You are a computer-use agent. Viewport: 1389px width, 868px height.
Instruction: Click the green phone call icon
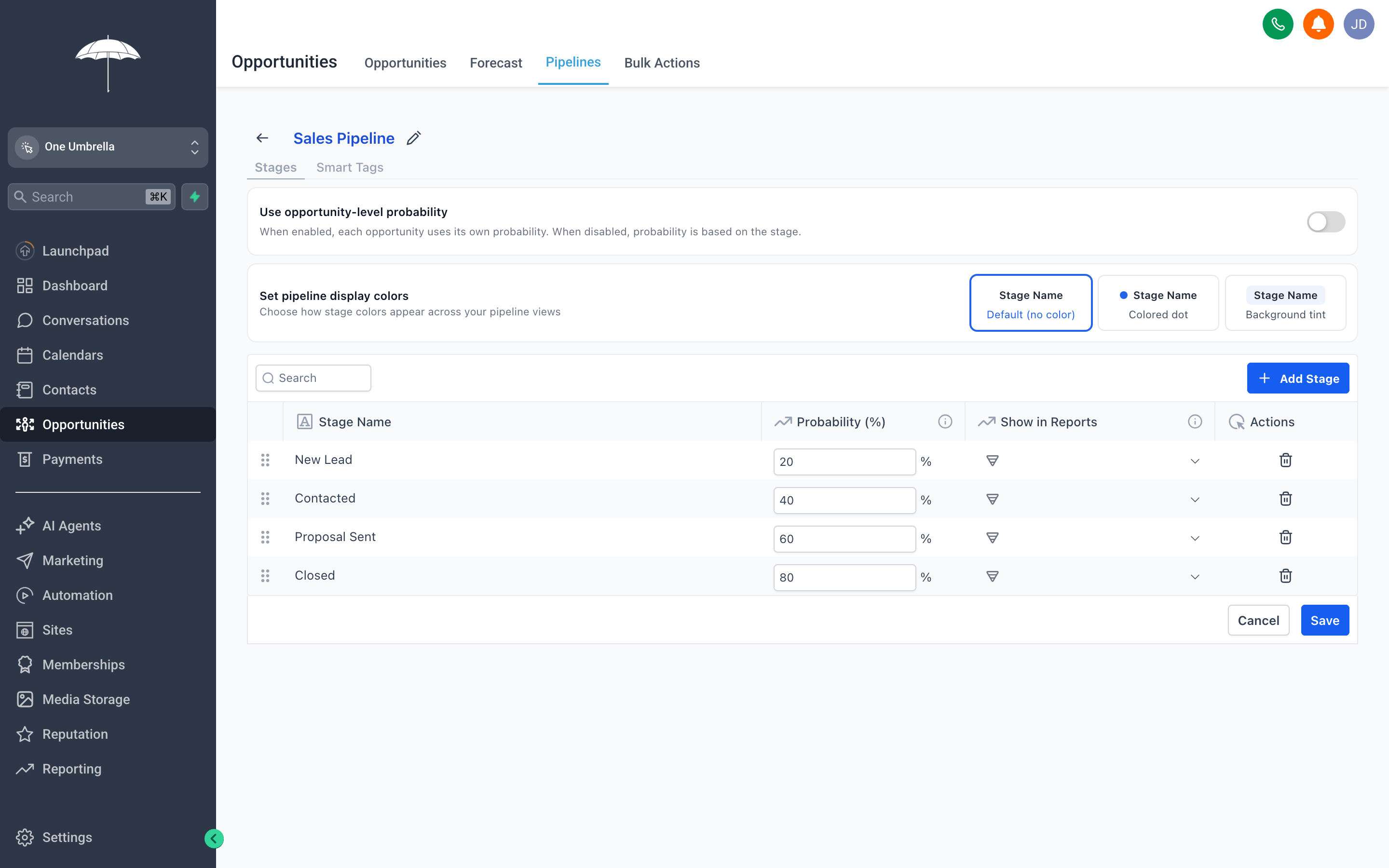click(x=1278, y=24)
